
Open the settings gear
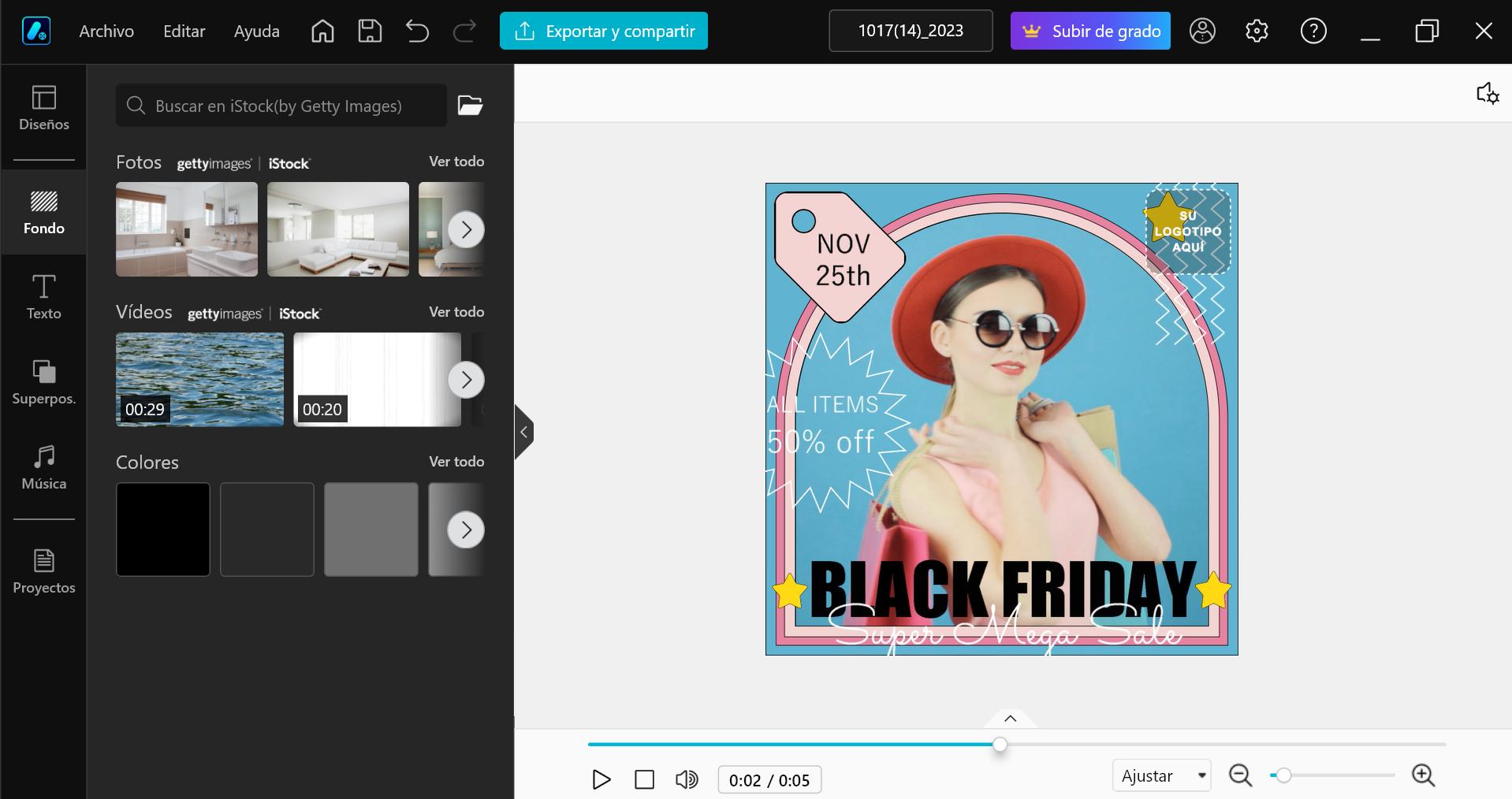(x=1257, y=31)
